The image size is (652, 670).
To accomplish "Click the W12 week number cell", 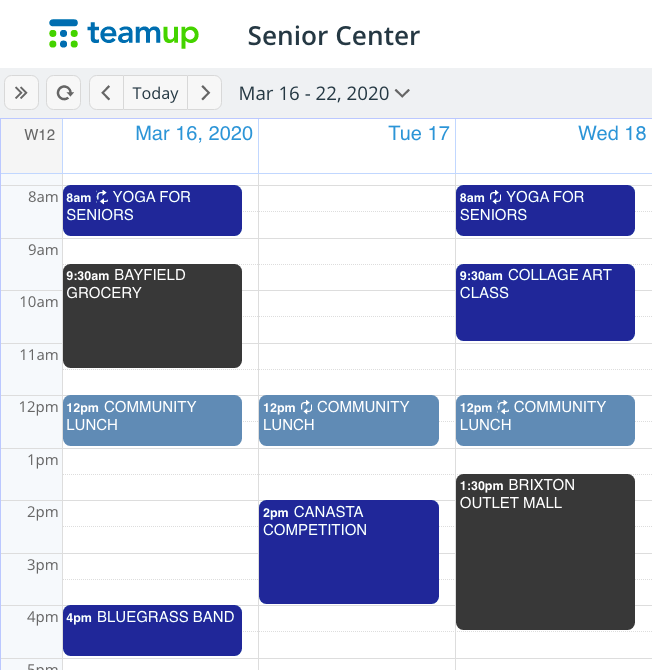I will pos(40,134).
